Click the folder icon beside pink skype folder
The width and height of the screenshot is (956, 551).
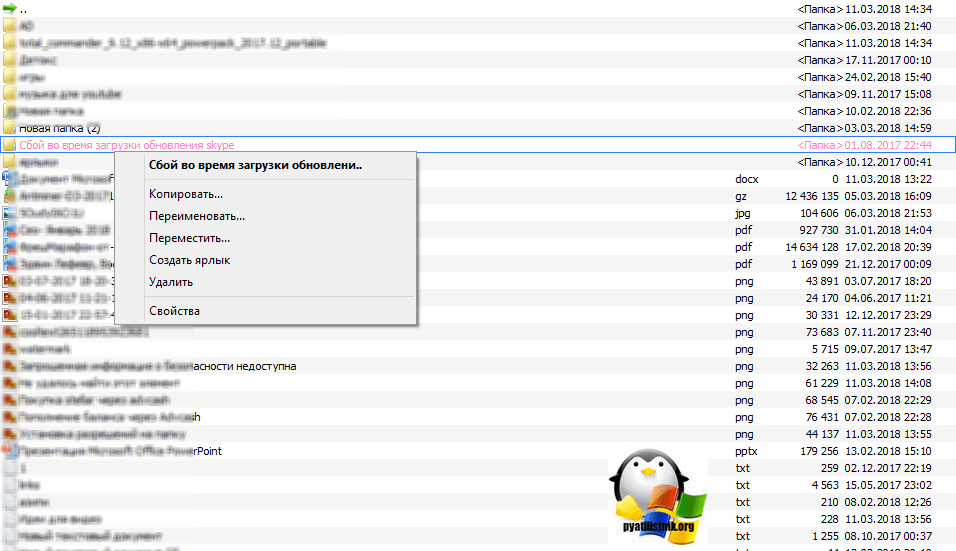pos(9,145)
